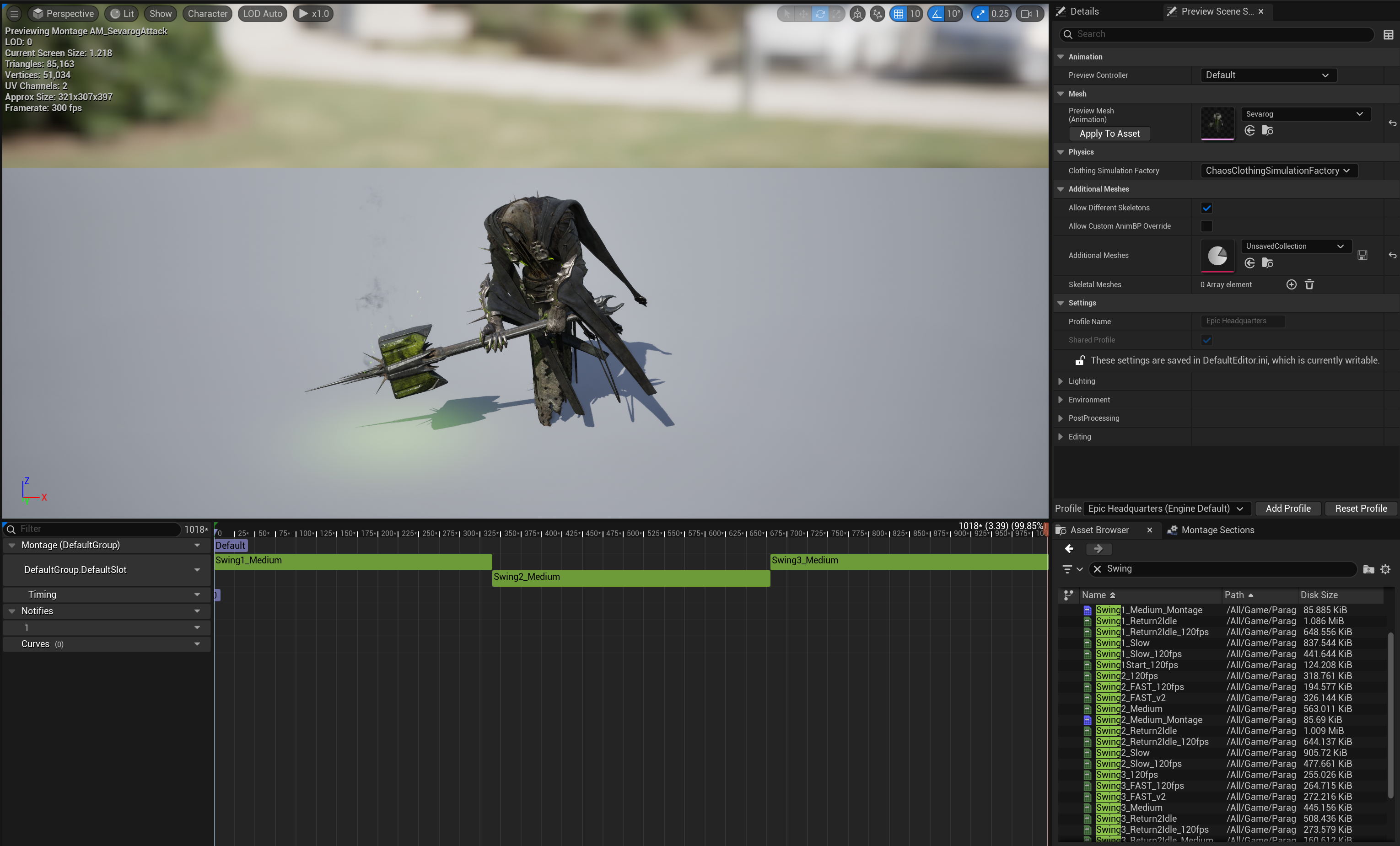Click the camera speed button

click(x=1029, y=14)
